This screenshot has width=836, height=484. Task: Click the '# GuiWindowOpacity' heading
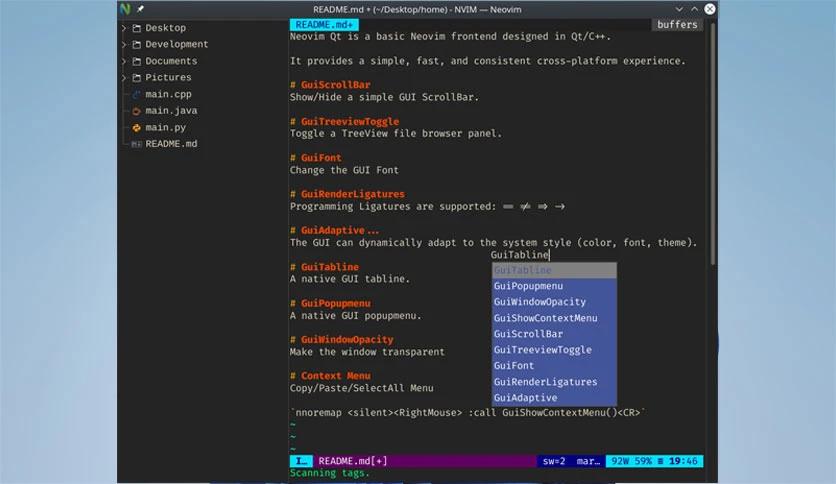click(342, 340)
